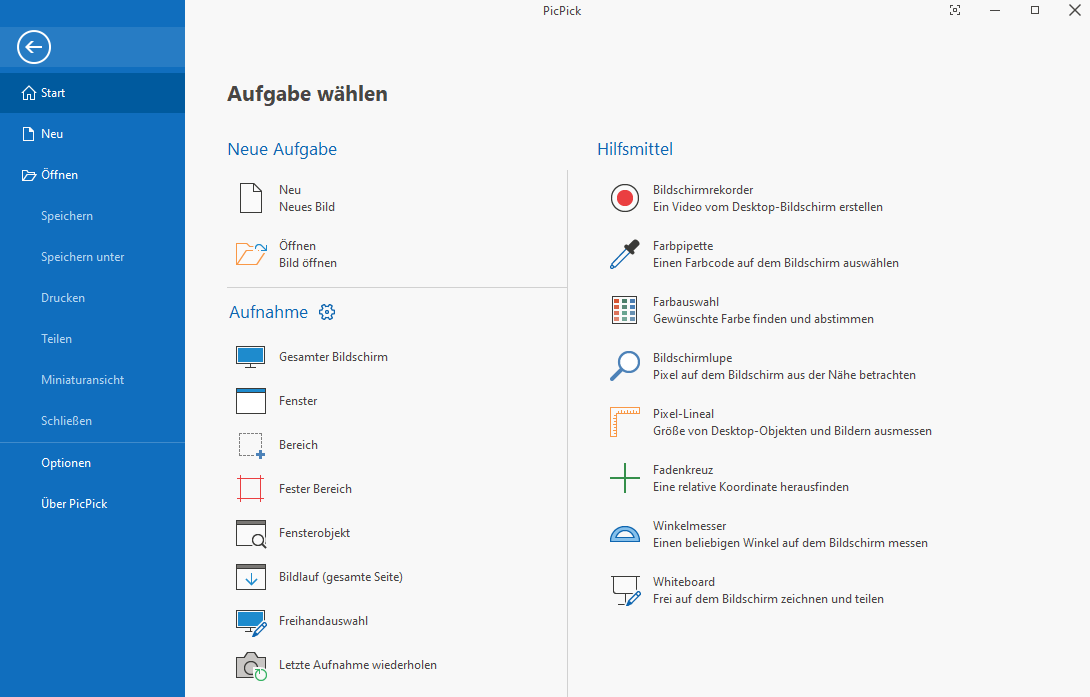
Task: Open capture settings gear next to Aufnahme
Action: [327, 312]
